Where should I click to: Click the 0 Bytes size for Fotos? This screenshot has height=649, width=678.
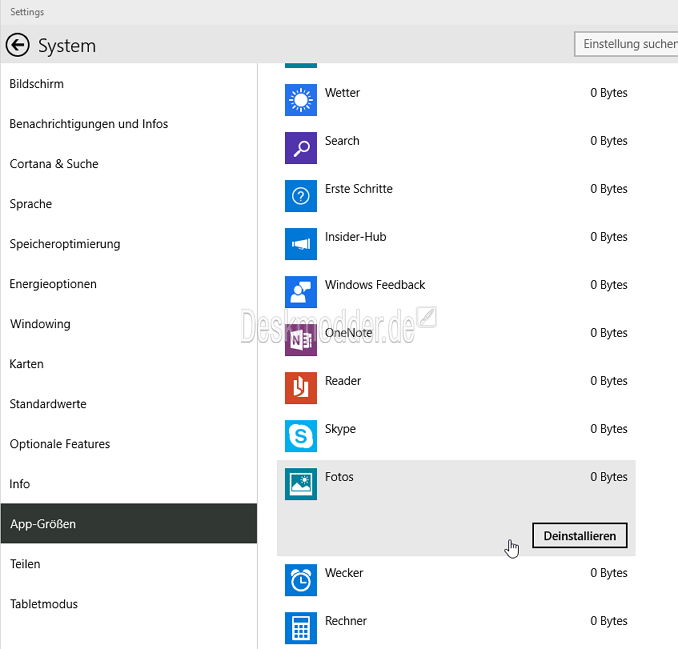pyautogui.click(x=608, y=476)
